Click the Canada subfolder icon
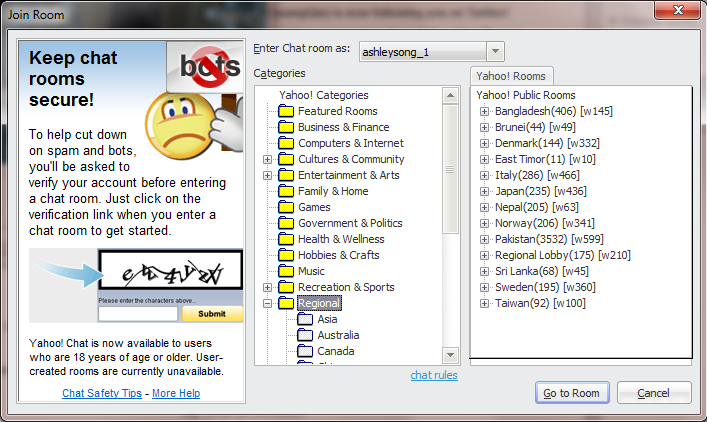707x422 pixels. pos(305,351)
